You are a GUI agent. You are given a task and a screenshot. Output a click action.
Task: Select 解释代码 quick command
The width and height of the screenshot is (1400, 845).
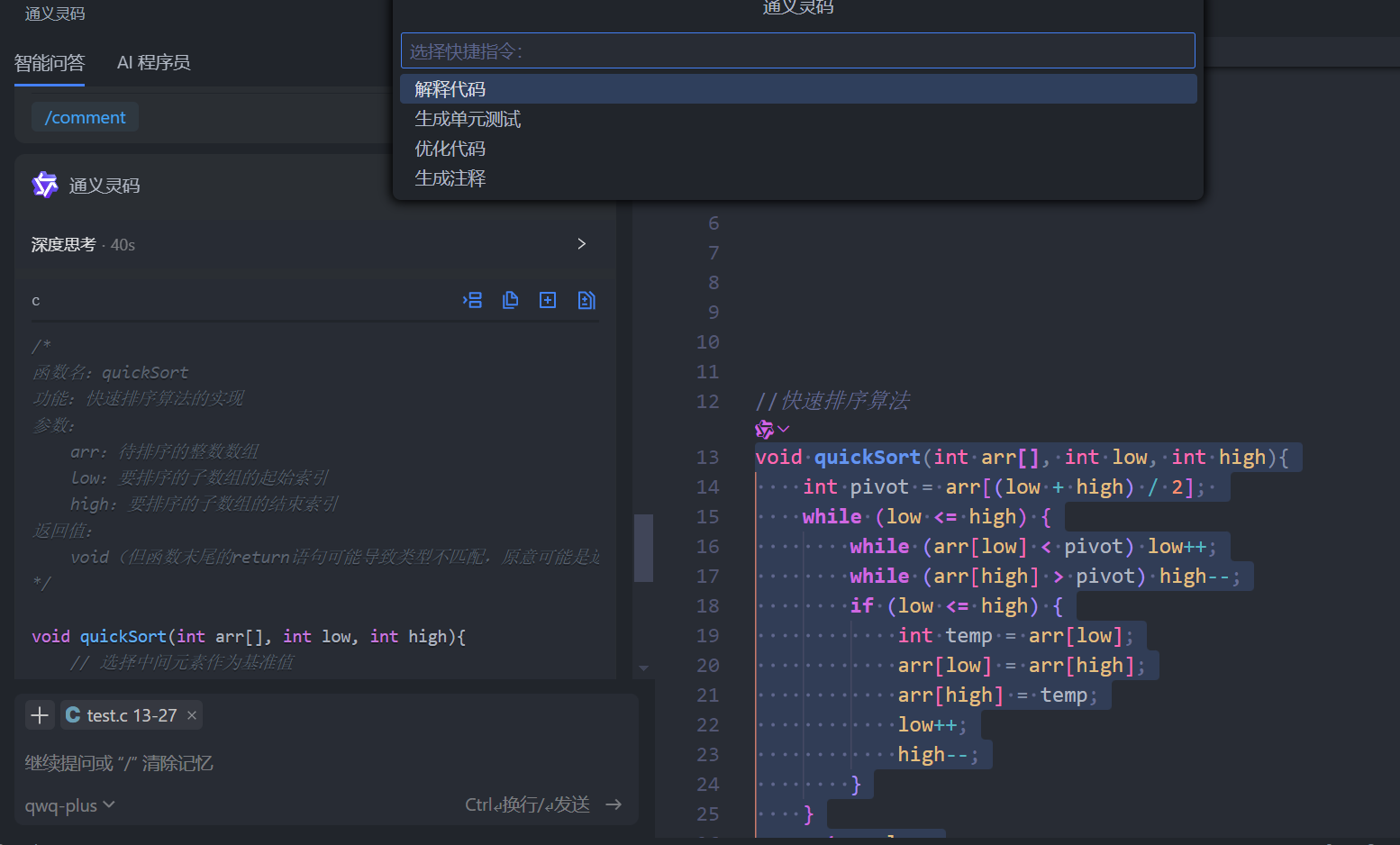click(798, 89)
